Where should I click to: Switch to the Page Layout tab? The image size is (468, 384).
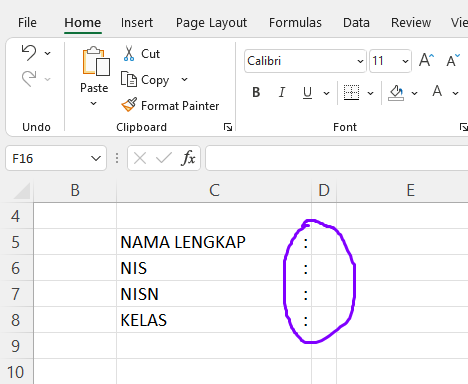[211, 23]
